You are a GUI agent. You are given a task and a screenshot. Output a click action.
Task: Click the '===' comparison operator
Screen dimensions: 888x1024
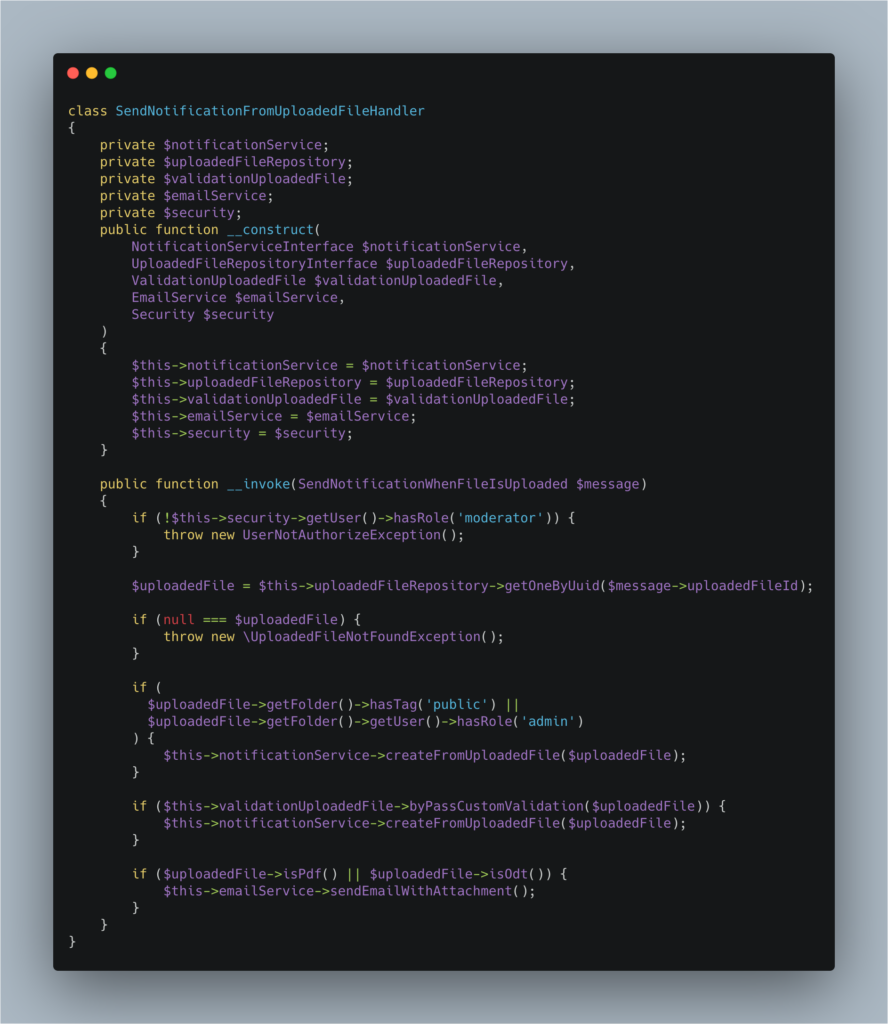click(214, 620)
